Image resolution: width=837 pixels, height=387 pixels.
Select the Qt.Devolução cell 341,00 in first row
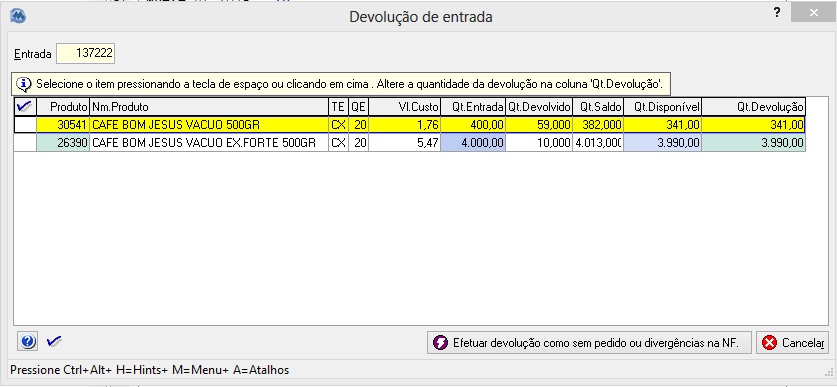[753, 125]
